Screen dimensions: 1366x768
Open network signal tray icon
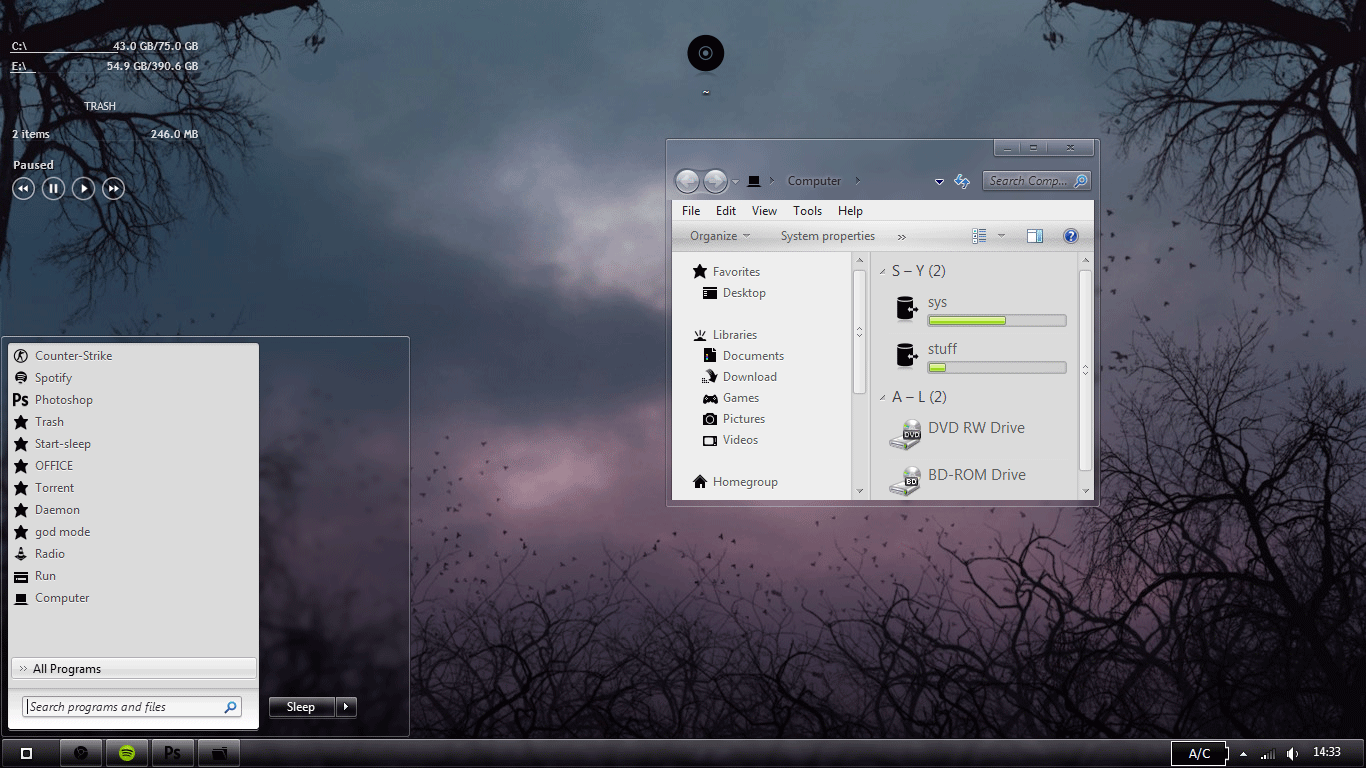pyautogui.click(x=1268, y=753)
